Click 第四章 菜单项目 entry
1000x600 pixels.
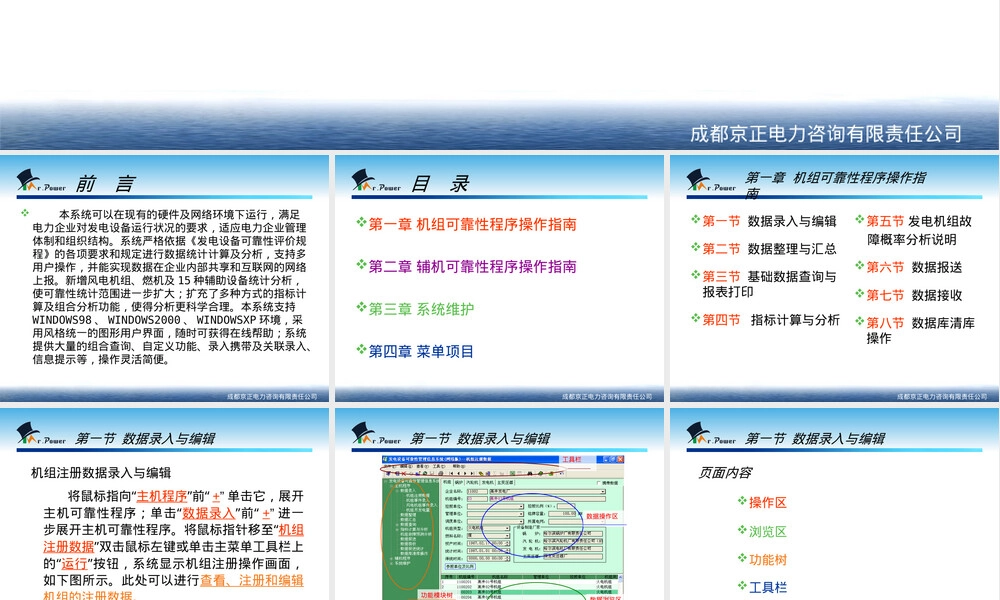click(421, 351)
